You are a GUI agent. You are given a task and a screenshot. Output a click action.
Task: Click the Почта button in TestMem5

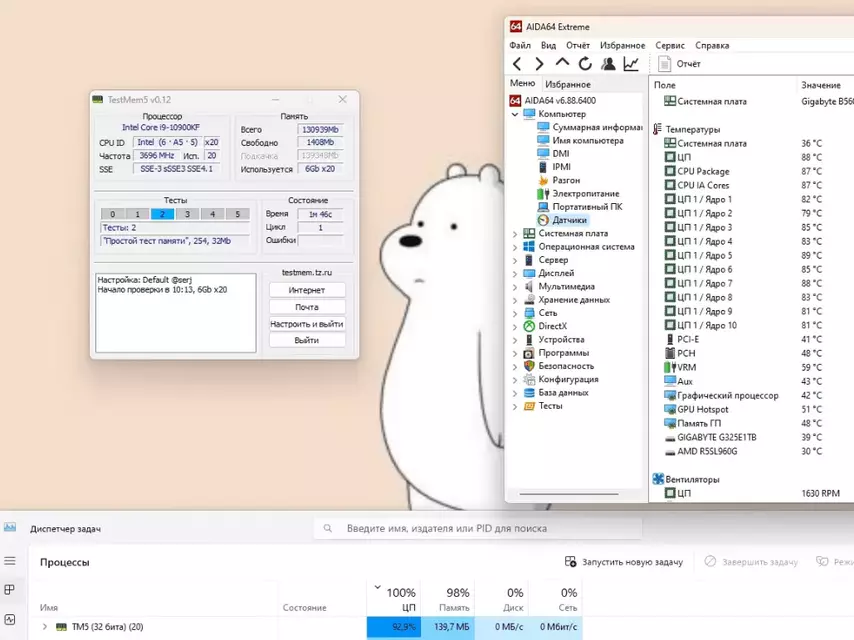pos(307,307)
